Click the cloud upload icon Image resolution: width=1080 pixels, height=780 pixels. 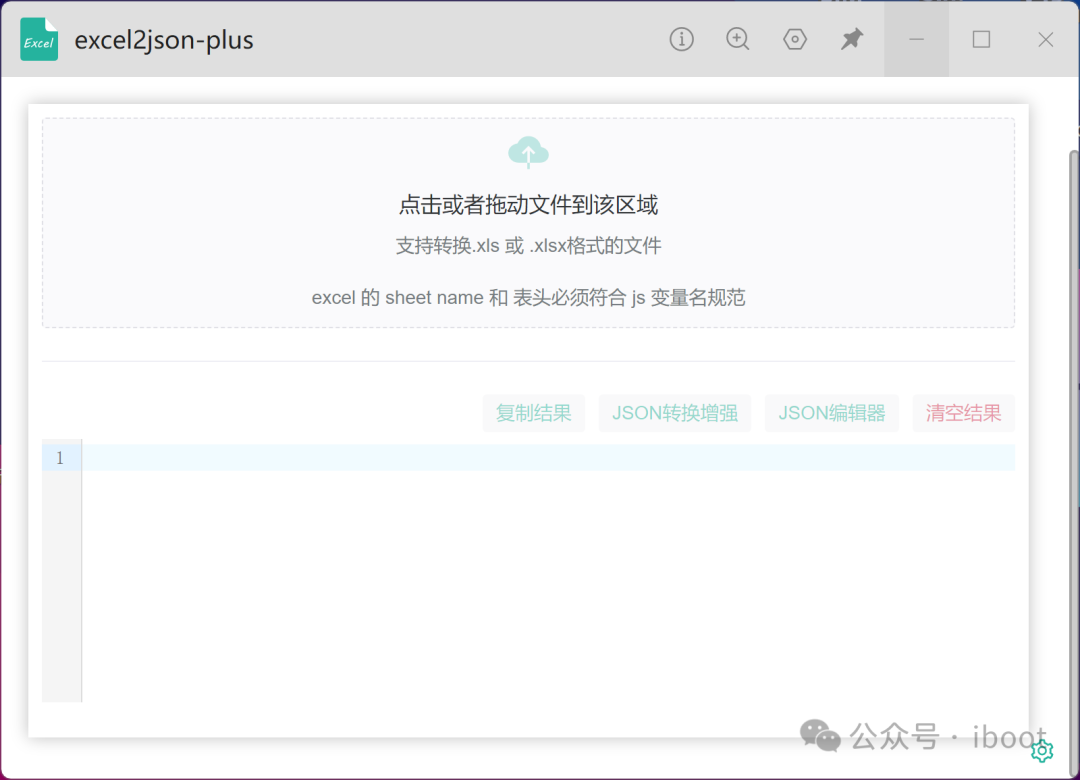point(528,152)
